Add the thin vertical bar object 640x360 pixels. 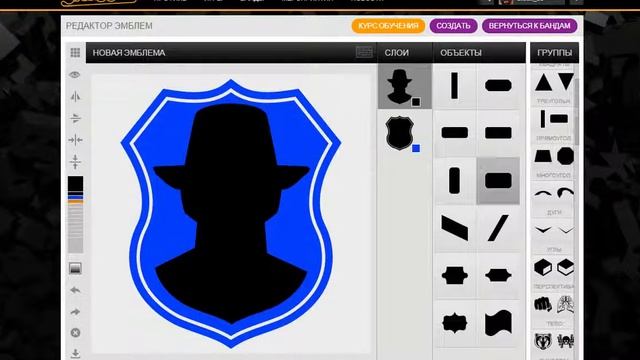(454, 86)
